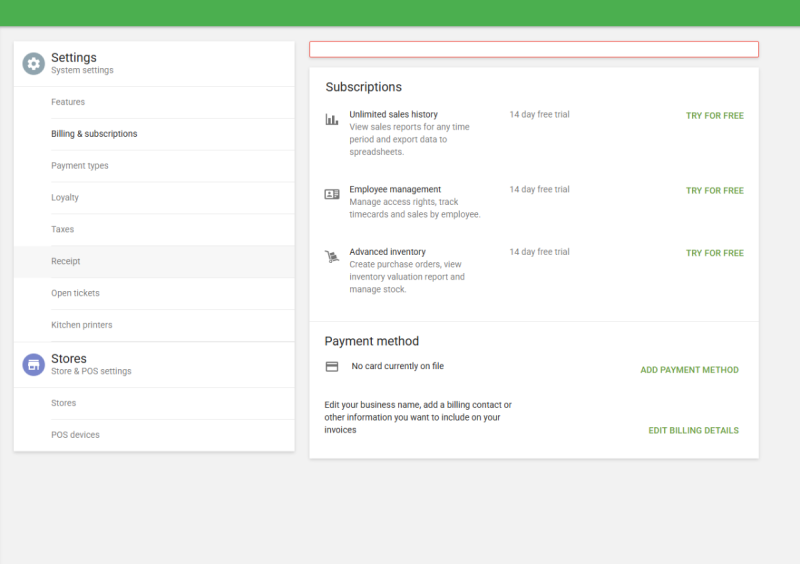Viewport: 800px width, 564px height.
Task: Select Receipt in the sidebar
Action: (66, 262)
